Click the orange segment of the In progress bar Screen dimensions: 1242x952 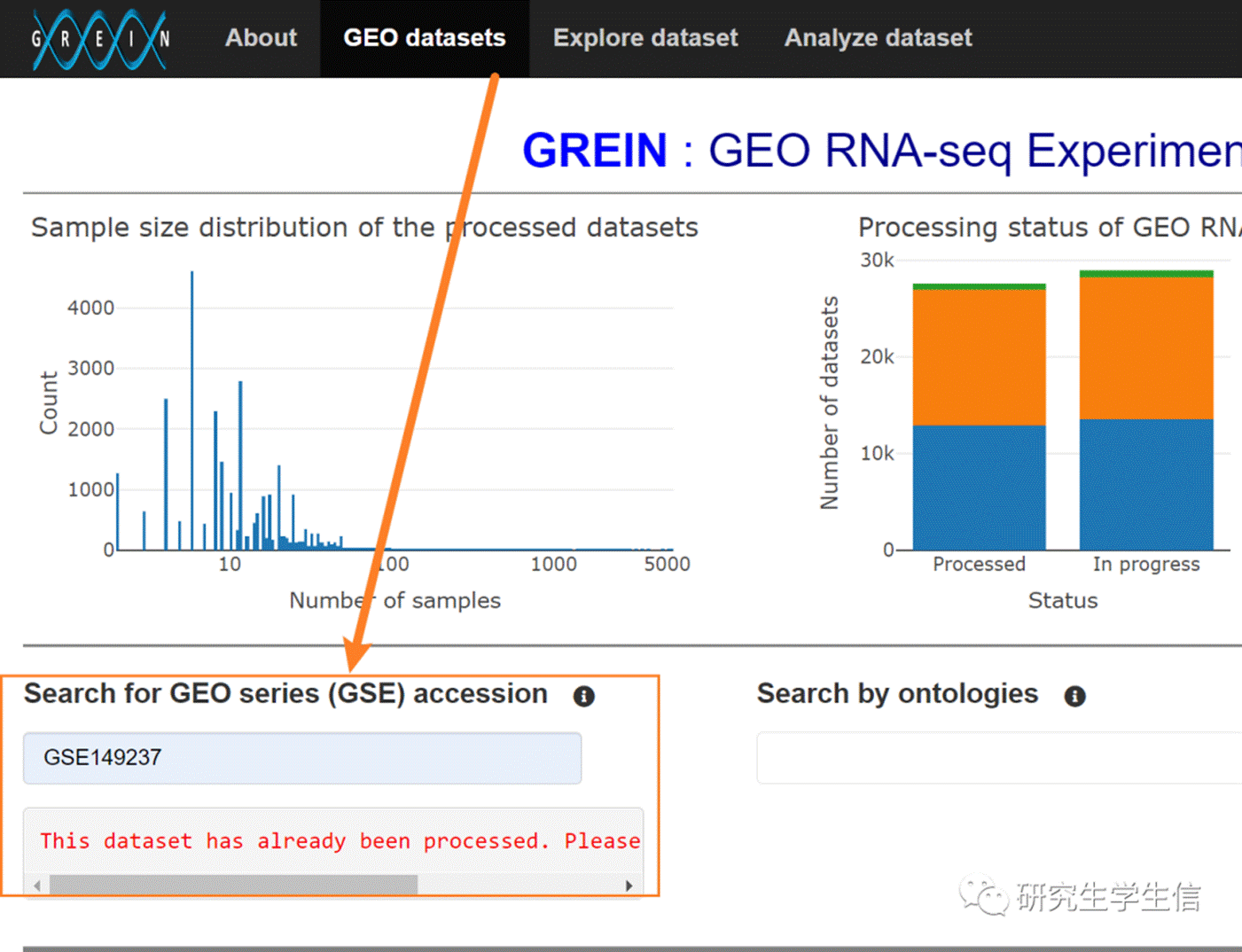click(1146, 348)
